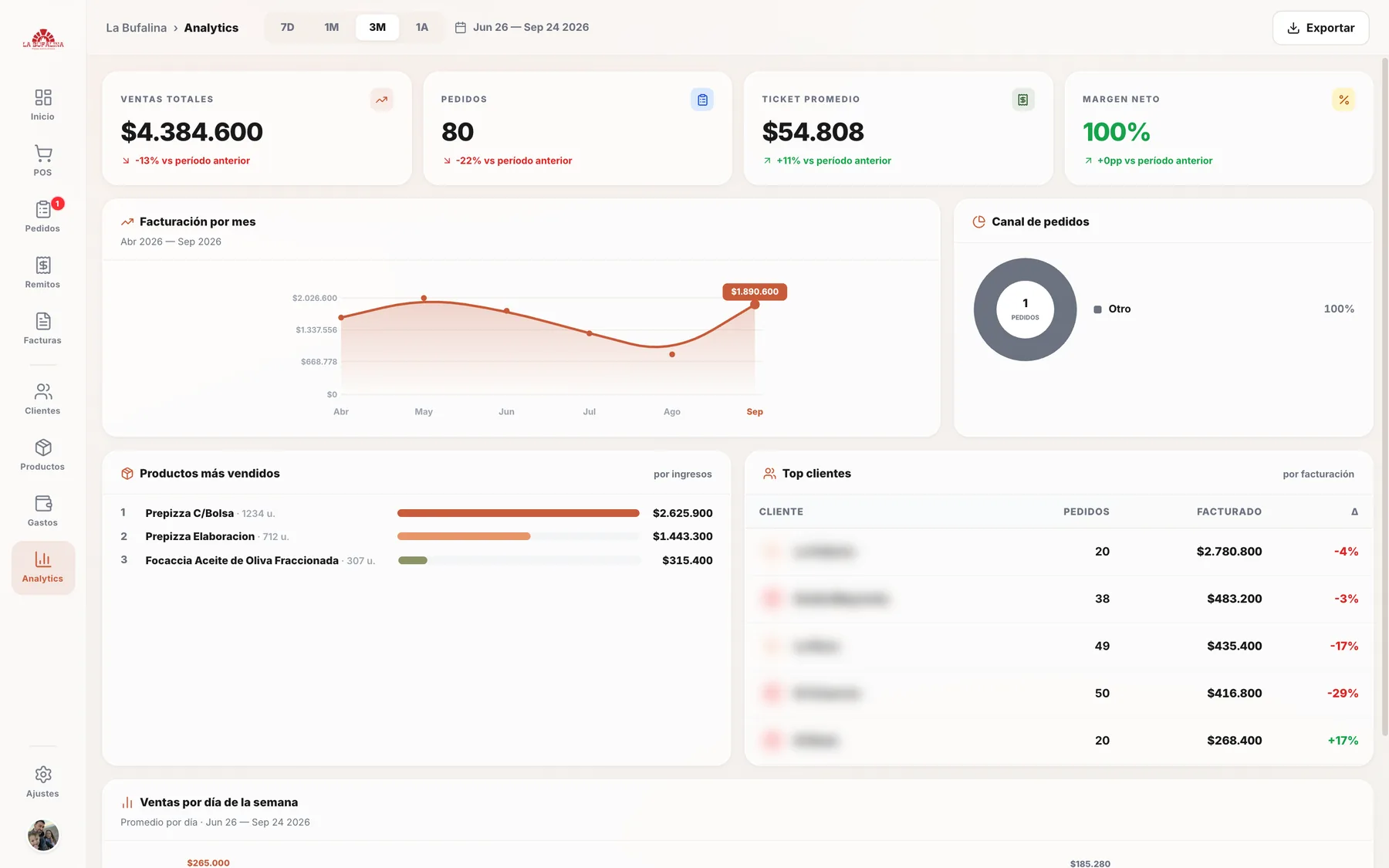Select the 3M time range

377,27
